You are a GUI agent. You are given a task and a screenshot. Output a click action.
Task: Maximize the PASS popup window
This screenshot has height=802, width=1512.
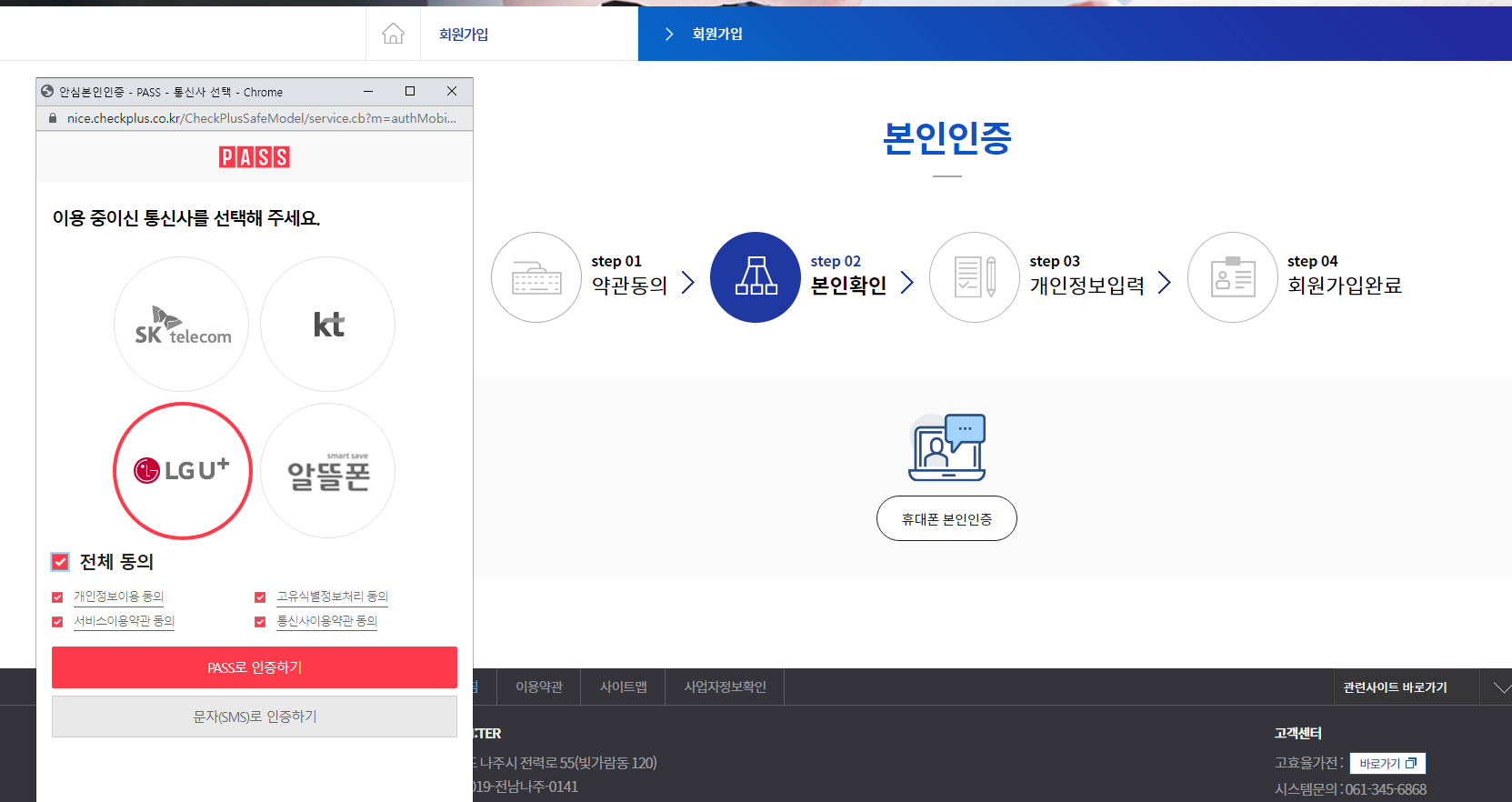click(410, 91)
